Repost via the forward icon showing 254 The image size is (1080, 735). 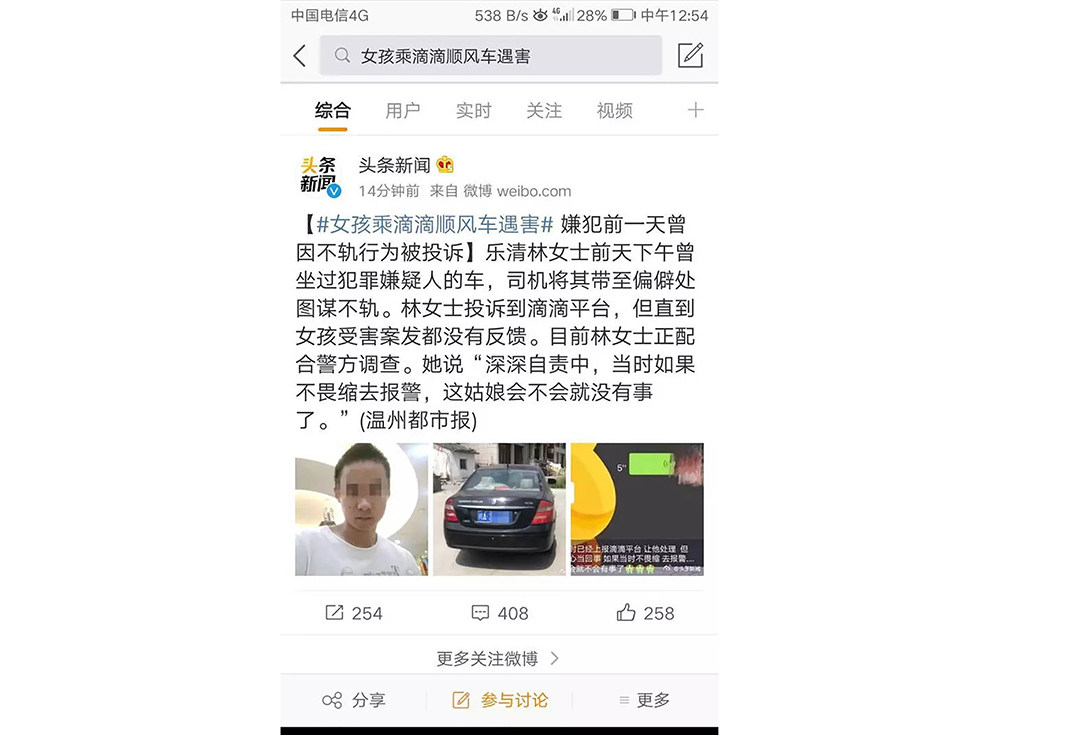coord(334,612)
